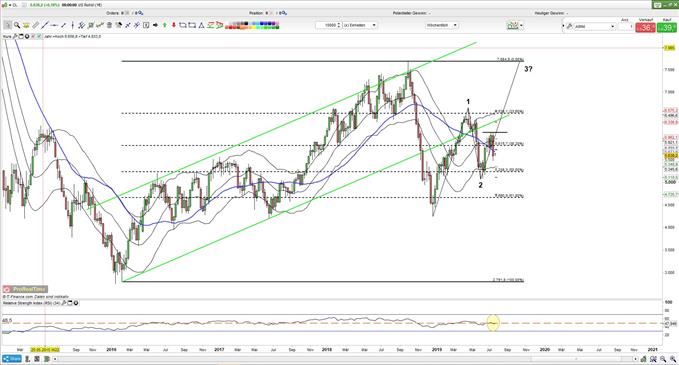Pick the trend line drawing tool

(44, 26)
